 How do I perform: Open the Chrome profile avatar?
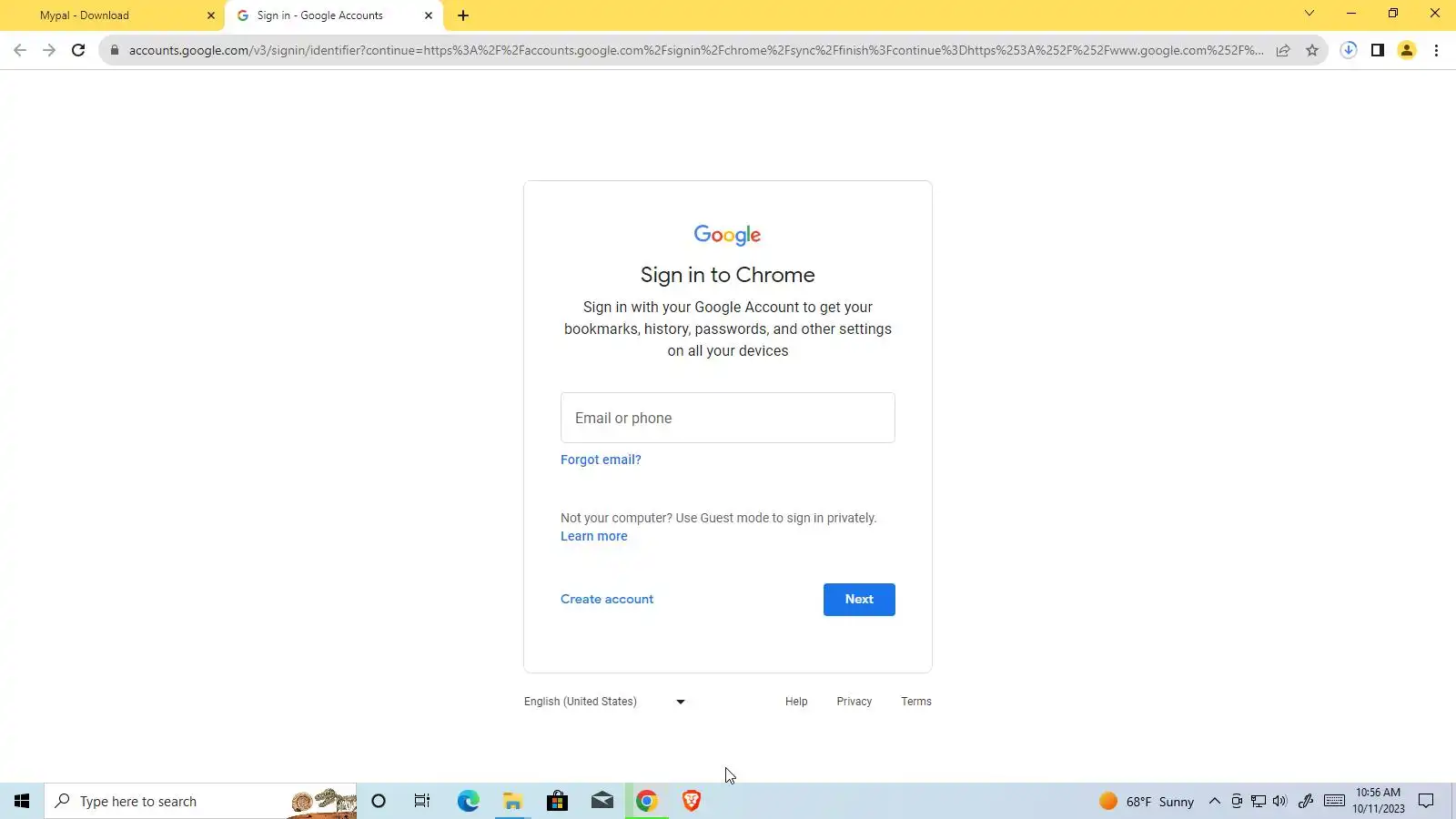tap(1407, 50)
